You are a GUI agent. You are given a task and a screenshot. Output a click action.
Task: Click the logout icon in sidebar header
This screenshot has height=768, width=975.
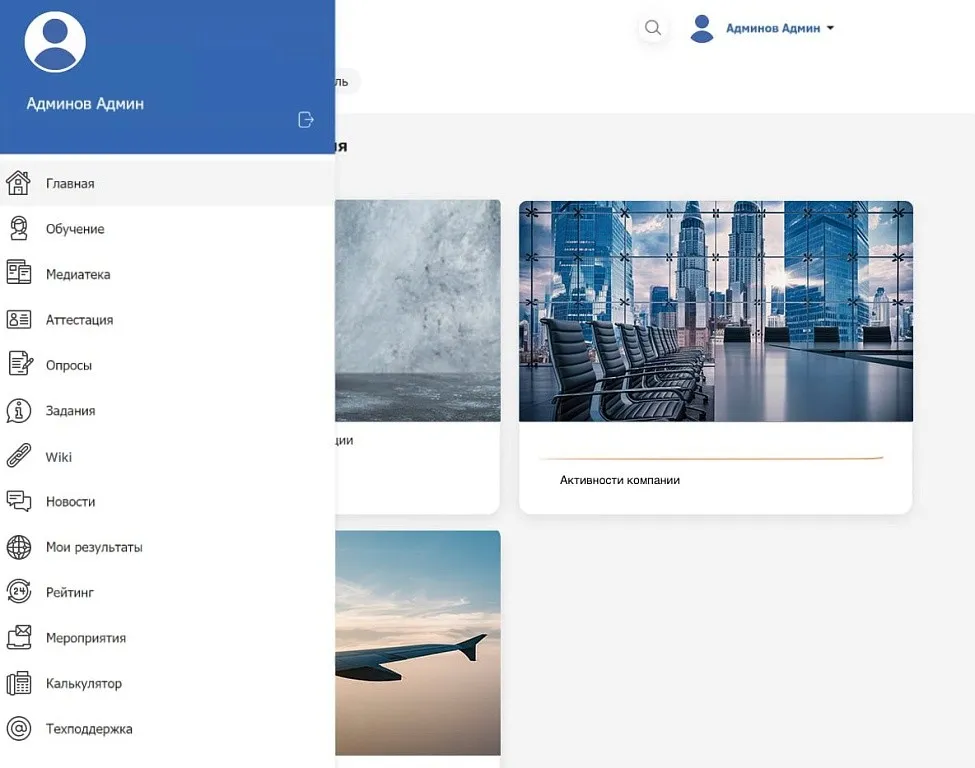click(306, 120)
